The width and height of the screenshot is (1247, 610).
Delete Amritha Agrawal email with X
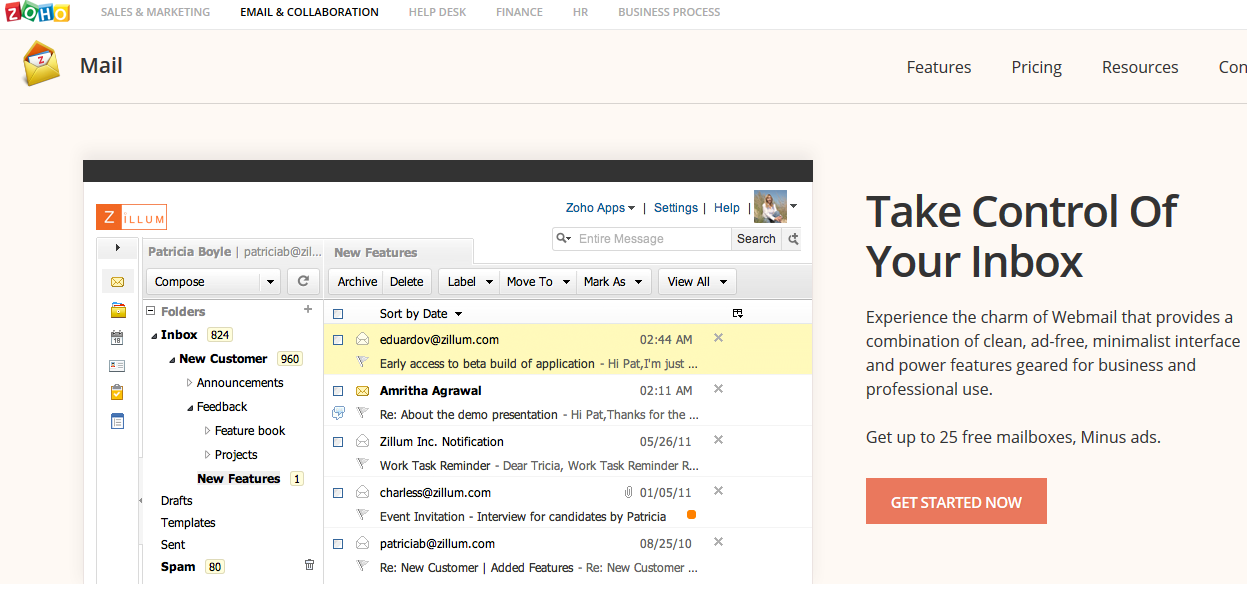coord(718,389)
